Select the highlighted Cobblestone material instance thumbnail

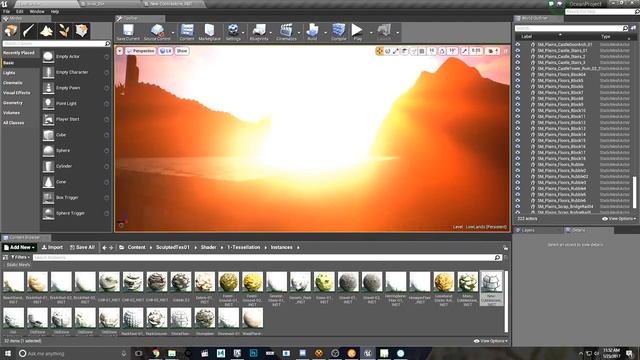[491, 288]
